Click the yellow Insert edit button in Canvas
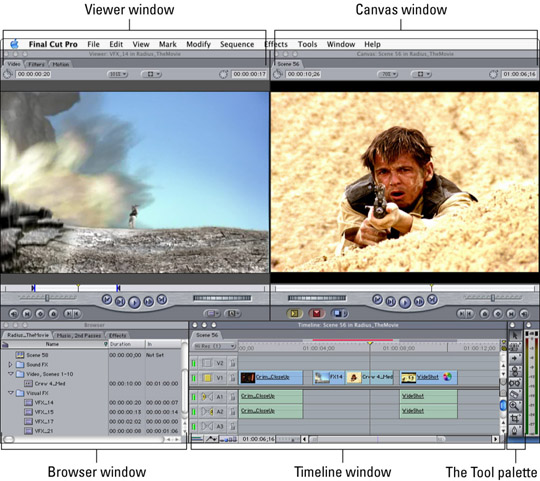Screen dimensions: 540x481 [x=294, y=313]
